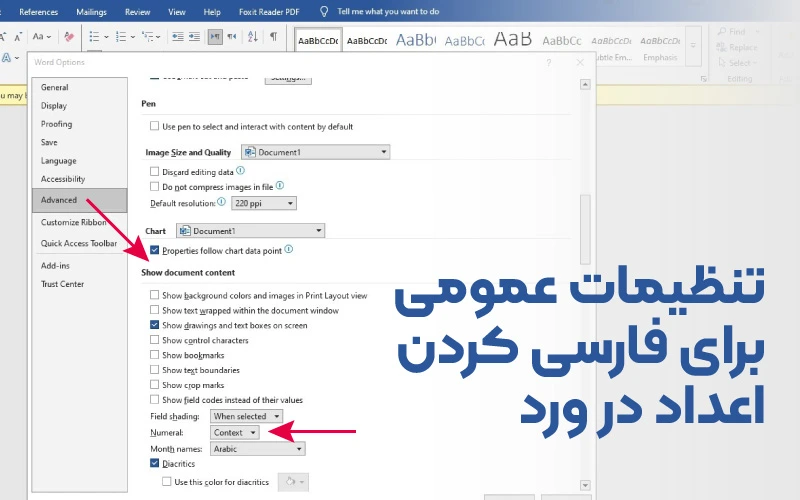Decrease indent using the ribbon icon
The image size is (800, 500).
pos(178,37)
